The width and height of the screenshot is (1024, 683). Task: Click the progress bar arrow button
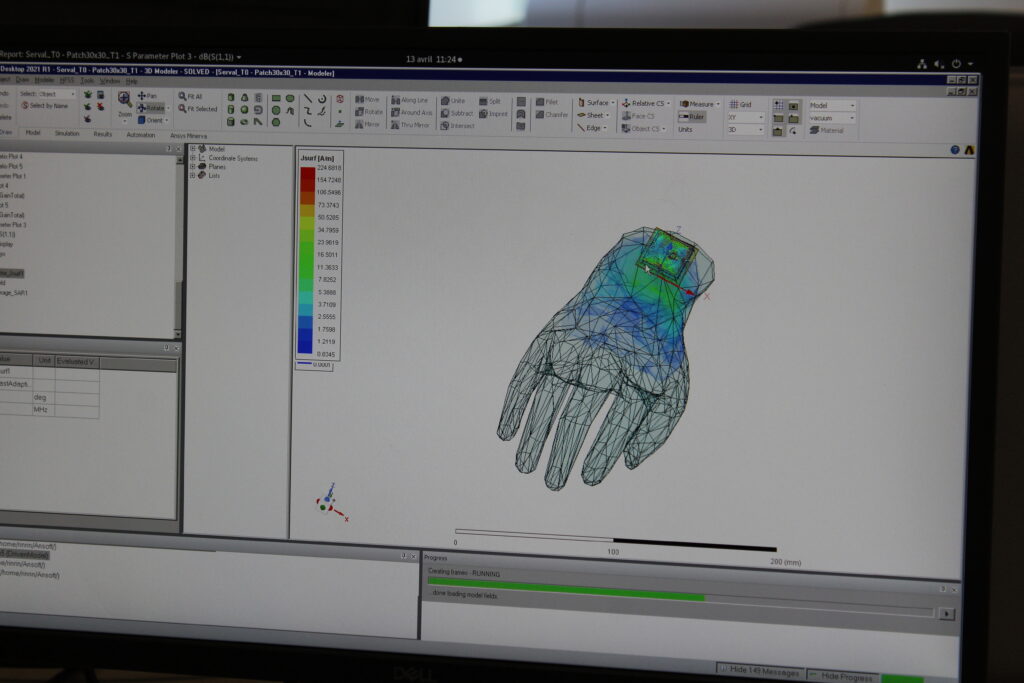pyautogui.click(x=946, y=614)
